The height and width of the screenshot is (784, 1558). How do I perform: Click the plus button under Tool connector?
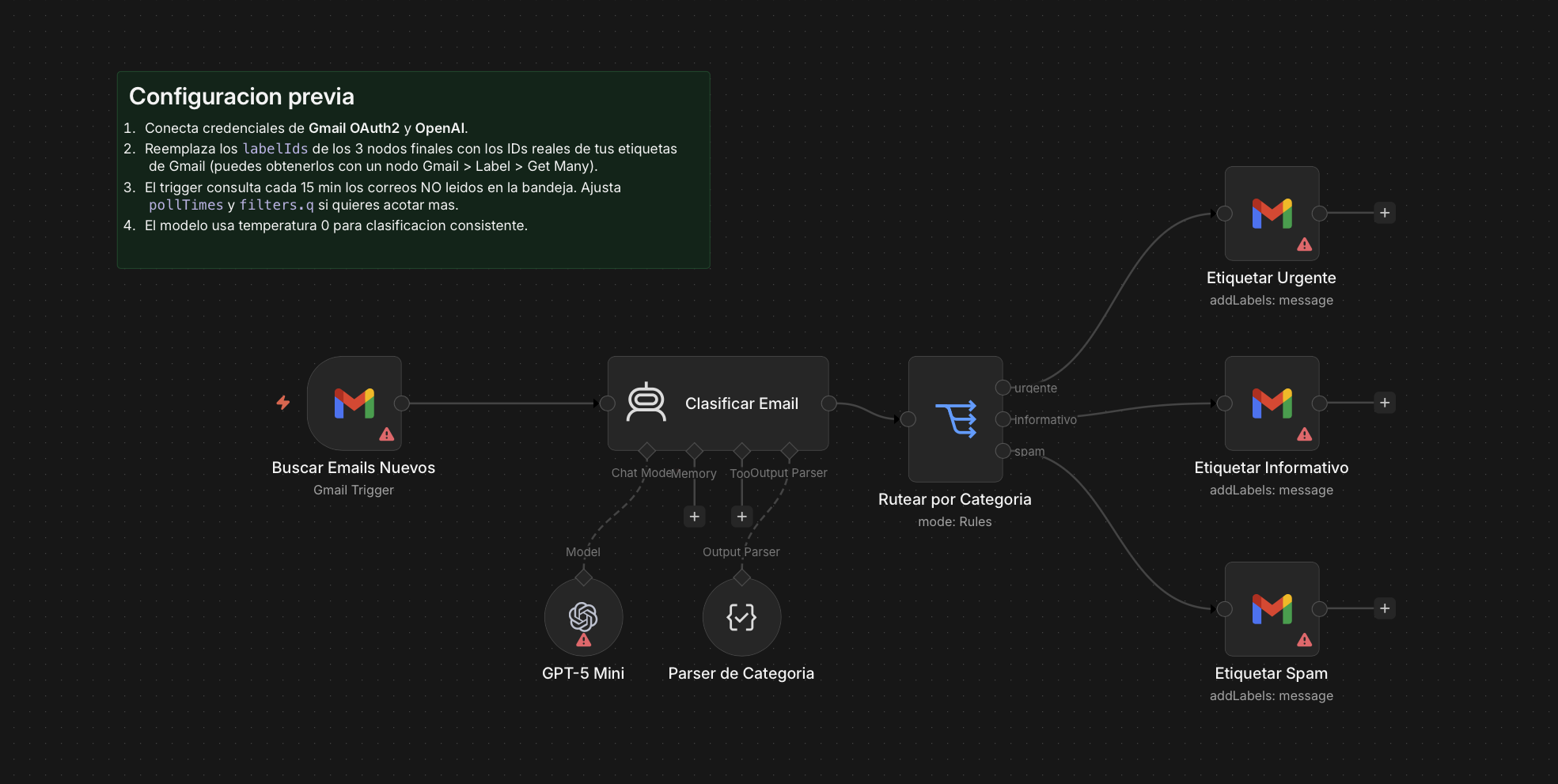(741, 517)
